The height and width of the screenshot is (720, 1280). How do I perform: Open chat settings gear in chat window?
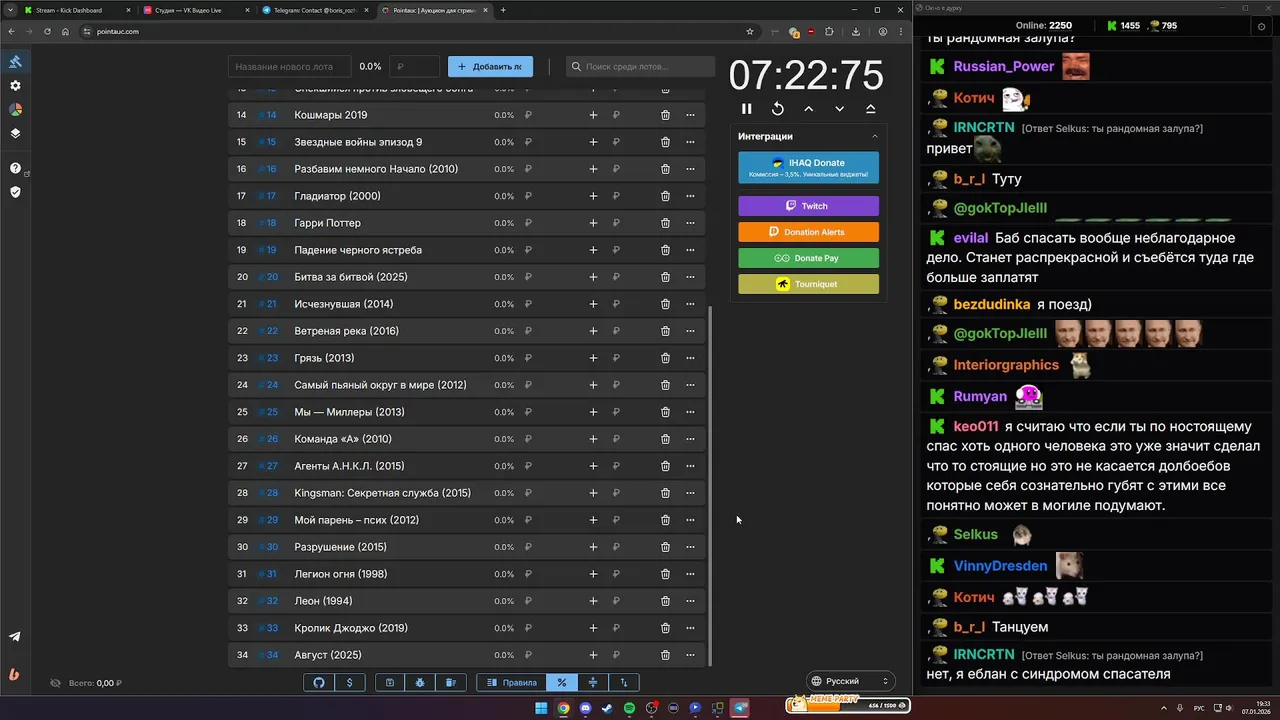[x=1261, y=27]
